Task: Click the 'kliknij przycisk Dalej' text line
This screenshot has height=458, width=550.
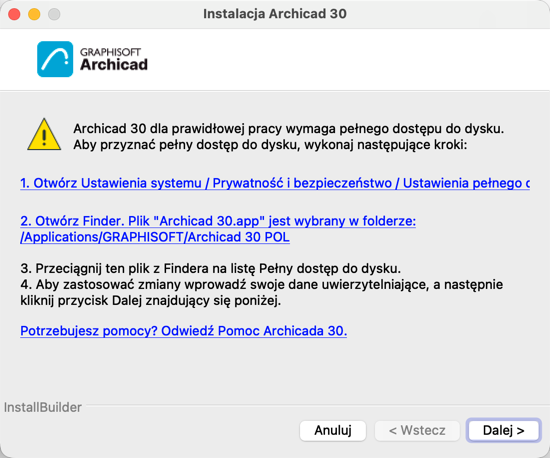Action: (x=150, y=301)
